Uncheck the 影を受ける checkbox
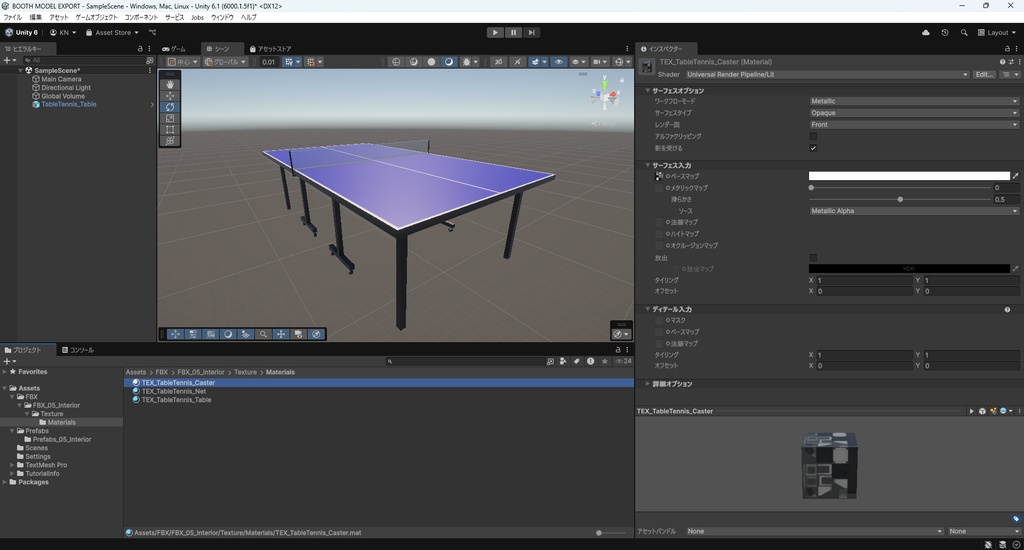Screen dimensions: 1024x550 (x=813, y=148)
